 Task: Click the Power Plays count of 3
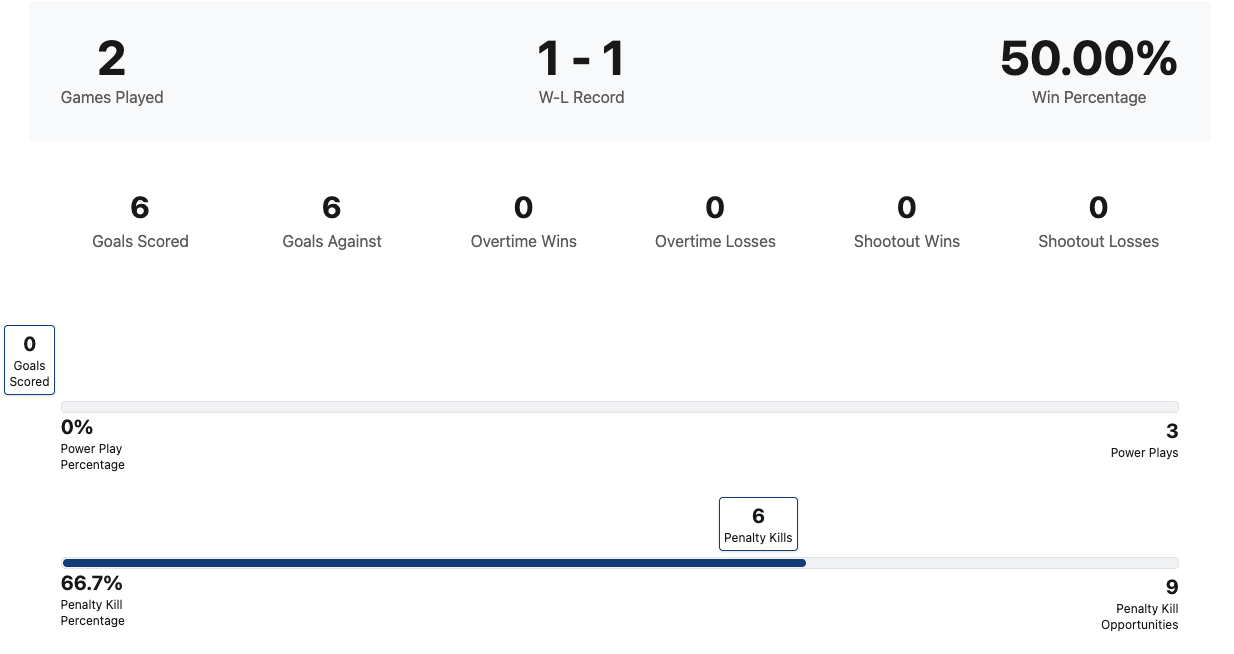[1172, 431]
